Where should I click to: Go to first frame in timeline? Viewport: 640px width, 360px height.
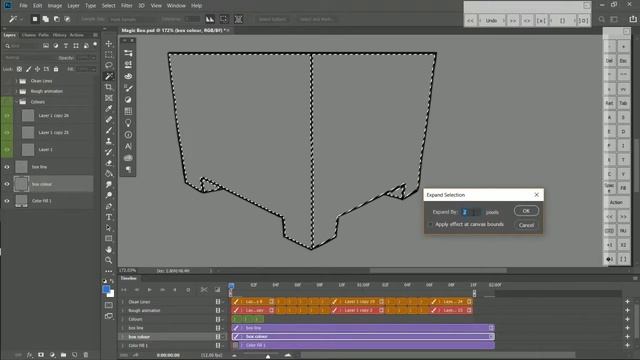tap(124, 290)
